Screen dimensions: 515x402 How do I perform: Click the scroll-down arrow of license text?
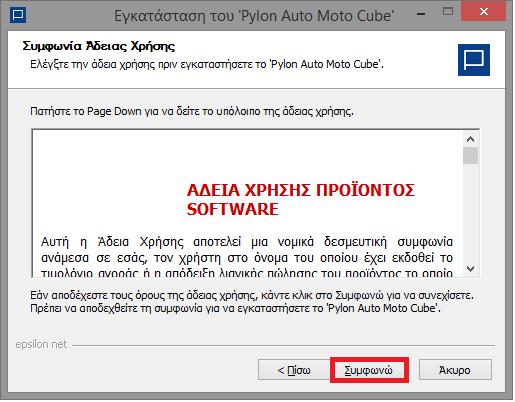(x=470, y=268)
